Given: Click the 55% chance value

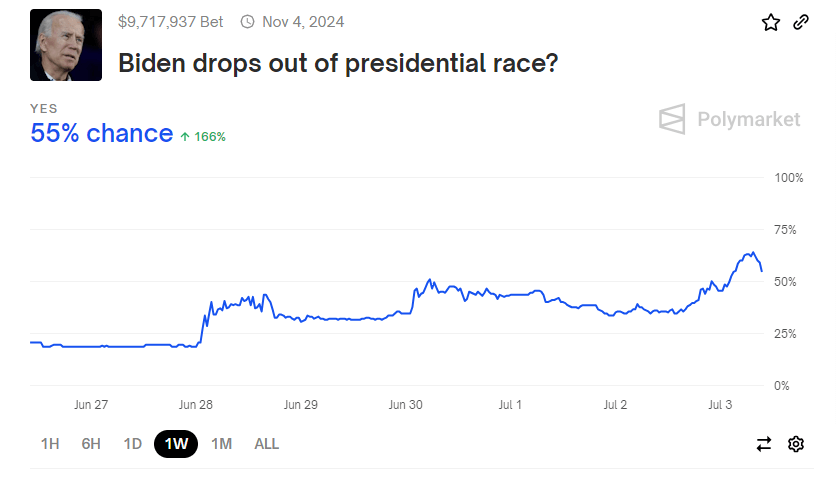Looking at the screenshot, I should click(x=101, y=133).
